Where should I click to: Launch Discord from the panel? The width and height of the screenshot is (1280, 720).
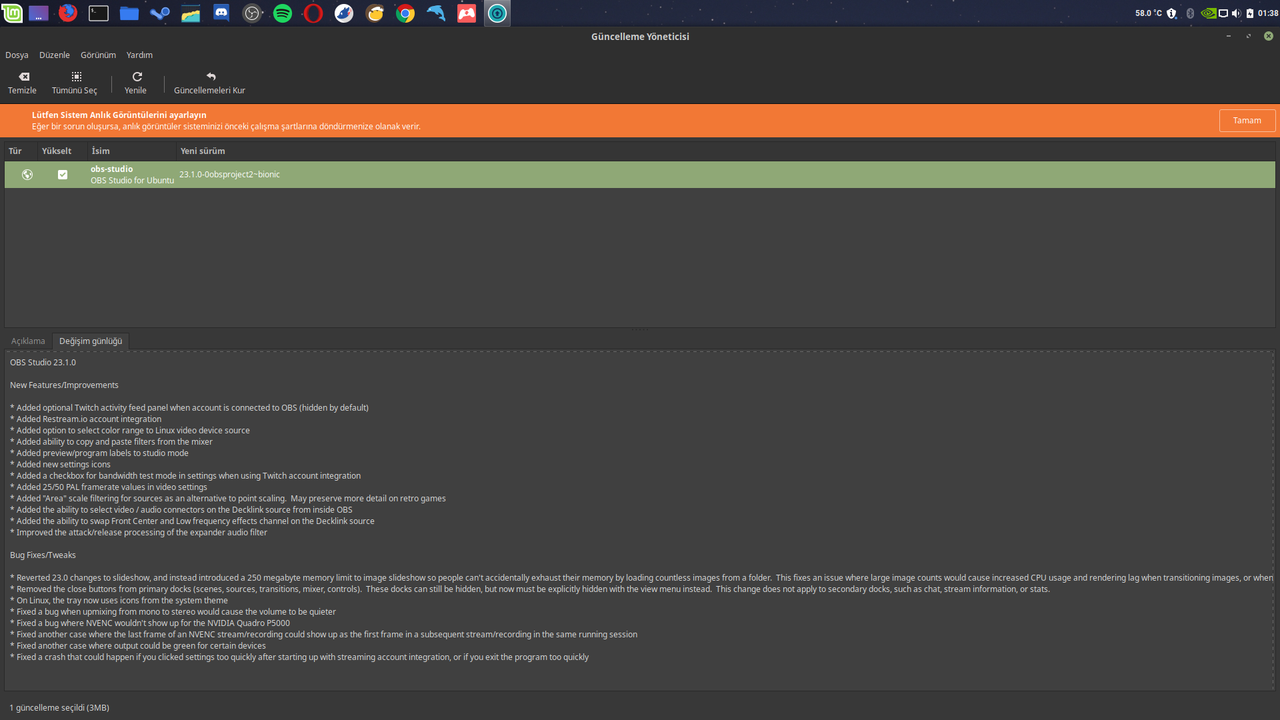[221, 13]
